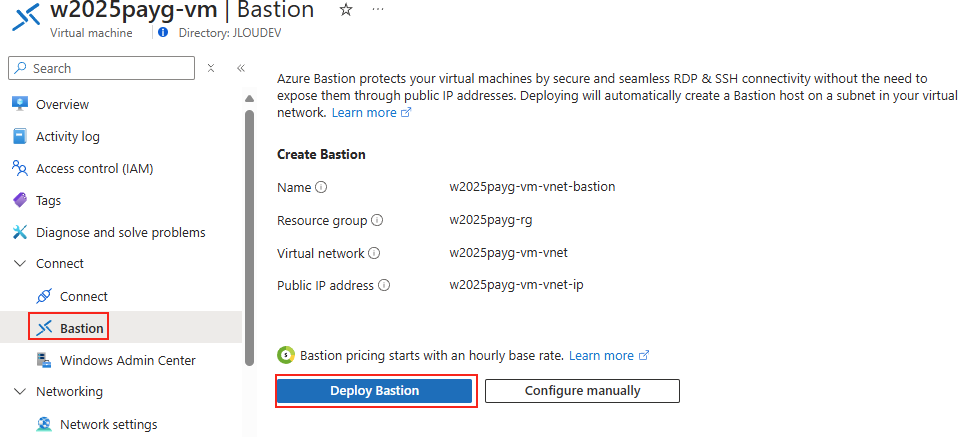This screenshot has width=965, height=437.
Task: Click the Networking section label
Action: [70, 391]
